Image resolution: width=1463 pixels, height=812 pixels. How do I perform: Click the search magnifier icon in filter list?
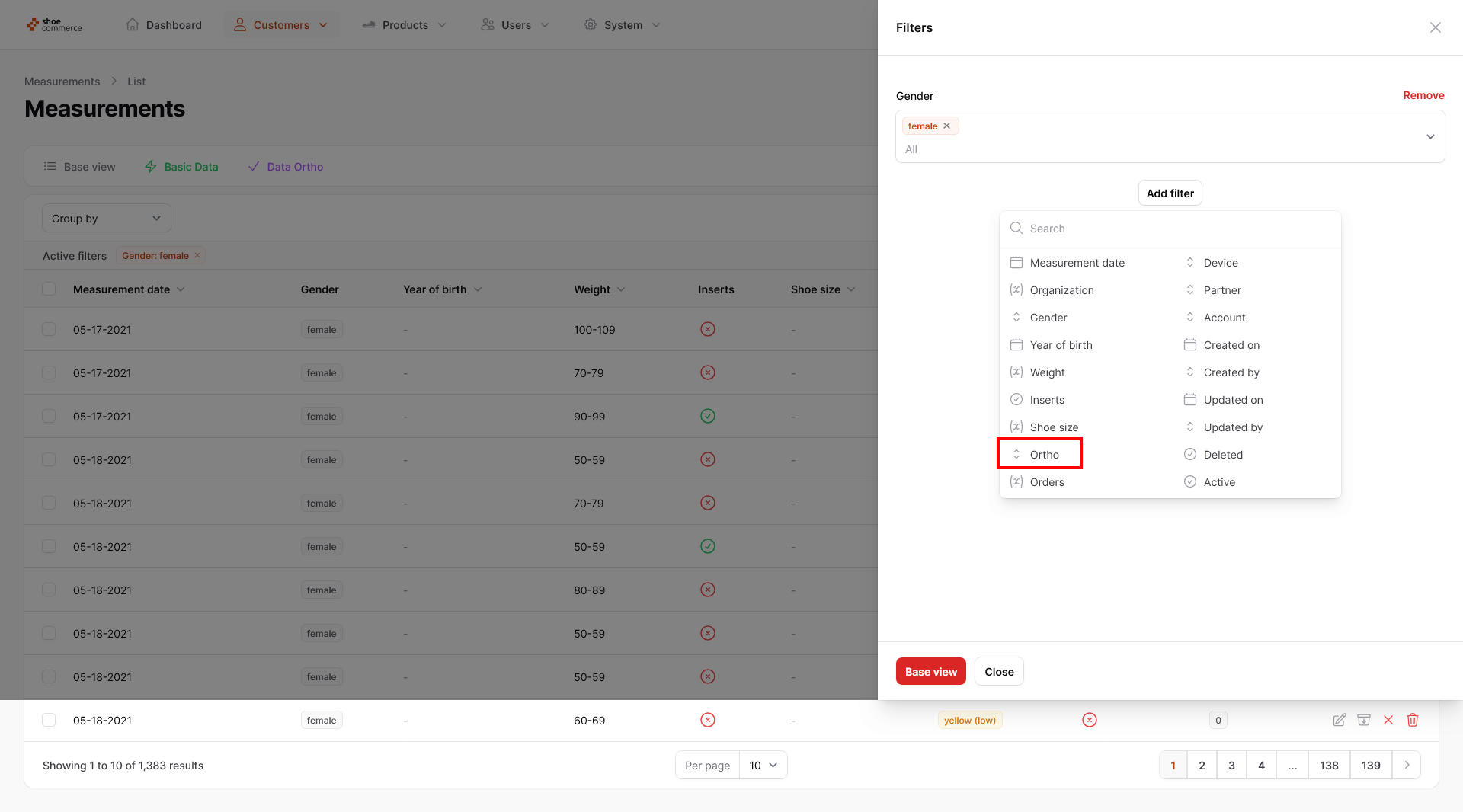tap(1016, 228)
